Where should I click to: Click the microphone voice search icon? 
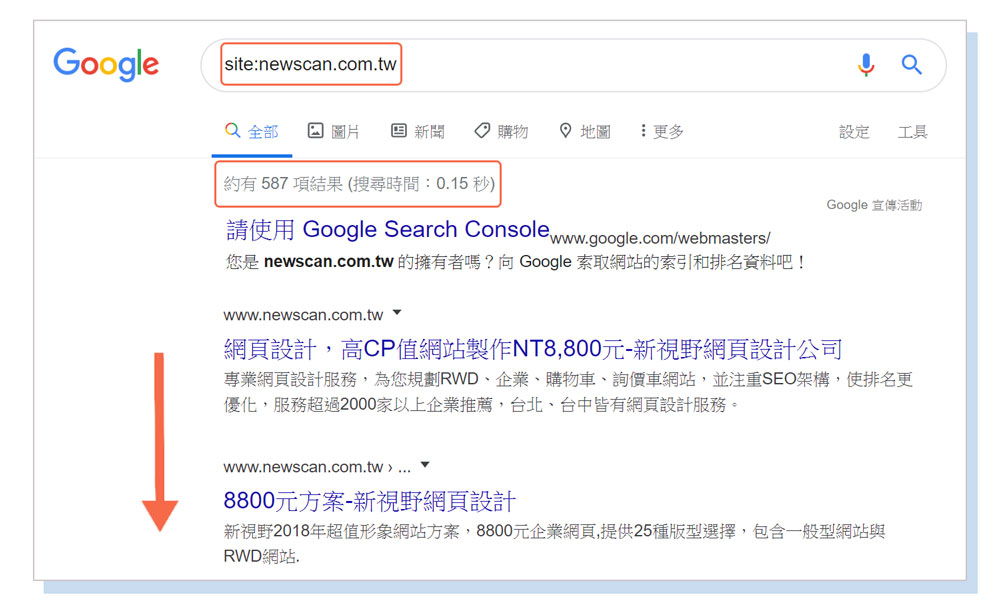[866, 65]
